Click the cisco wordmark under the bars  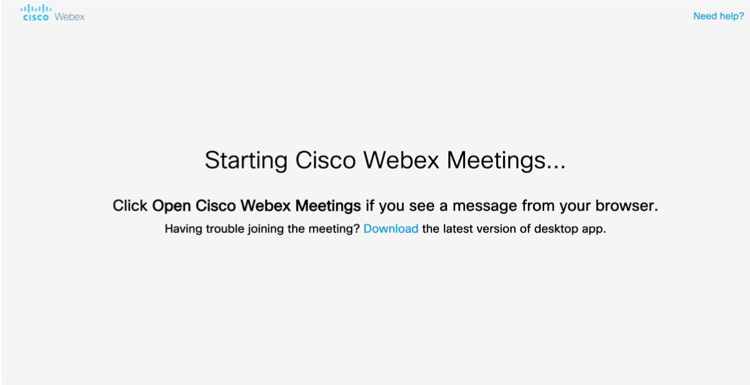pyautogui.click(x=36, y=17)
